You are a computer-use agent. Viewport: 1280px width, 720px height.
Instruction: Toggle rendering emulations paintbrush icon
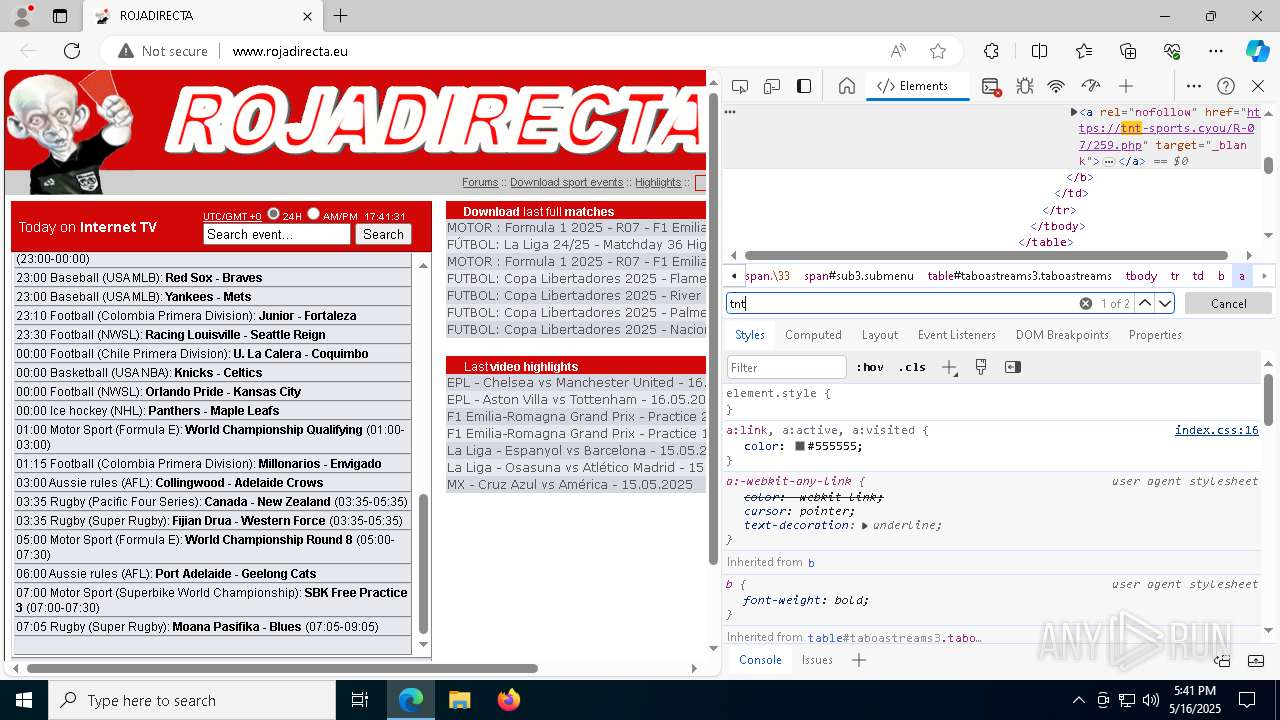coord(981,367)
